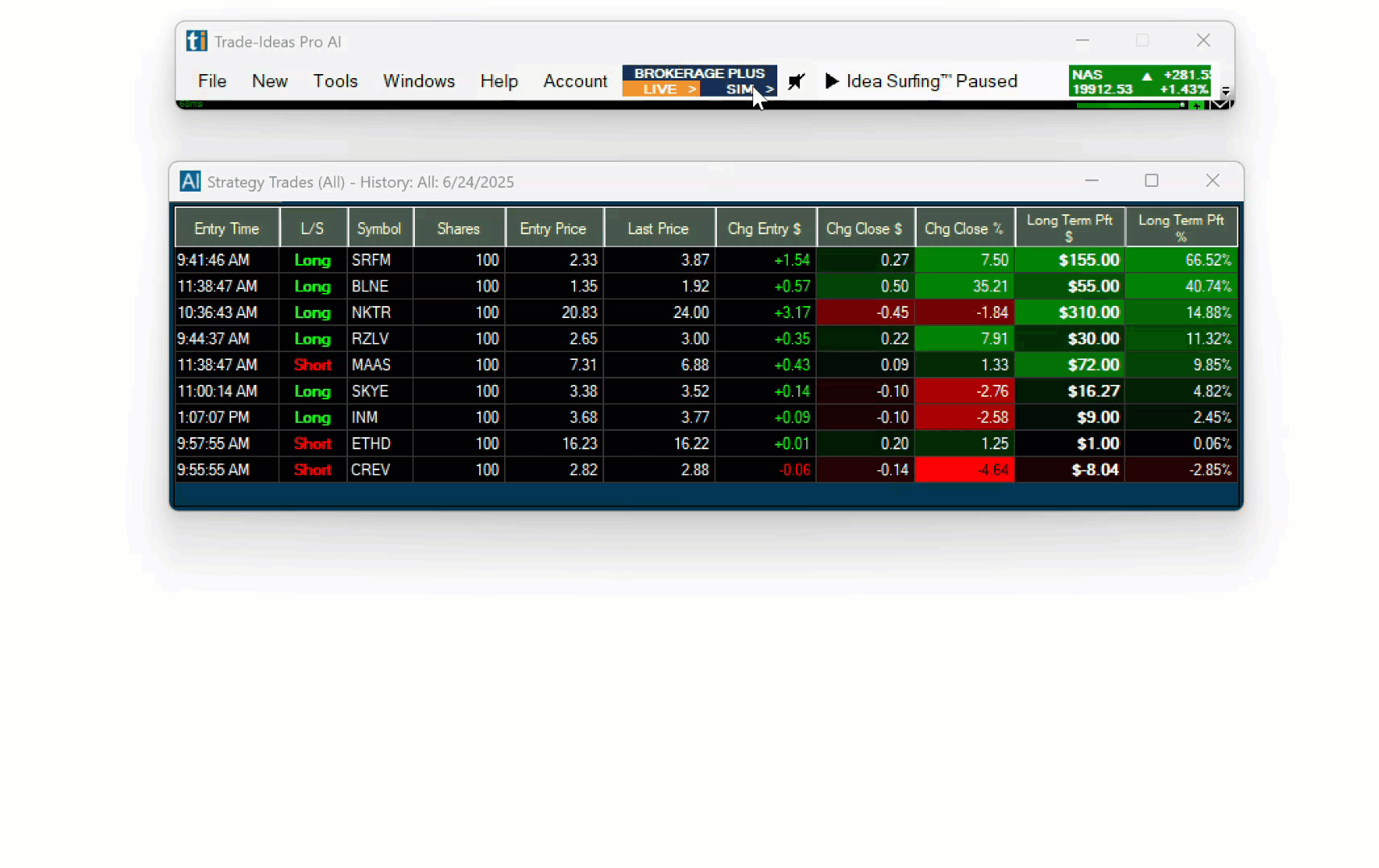Click the $72.00 profit cell for MAAS
The width and height of the screenshot is (1379, 868).
(x=1070, y=365)
